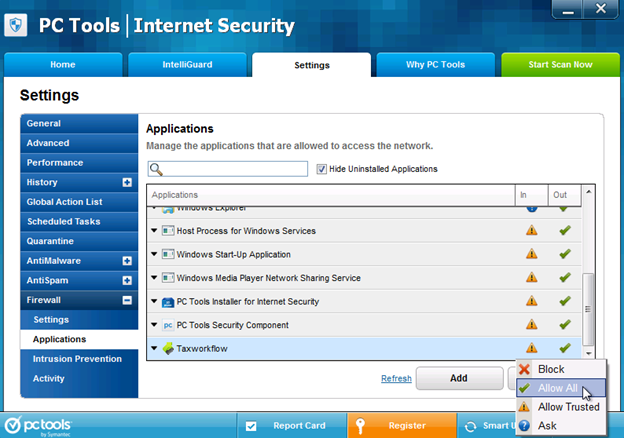The height and width of the screenshot is (438, 624).
Task: Click the search magnifier icon
Action: point(156,169)
